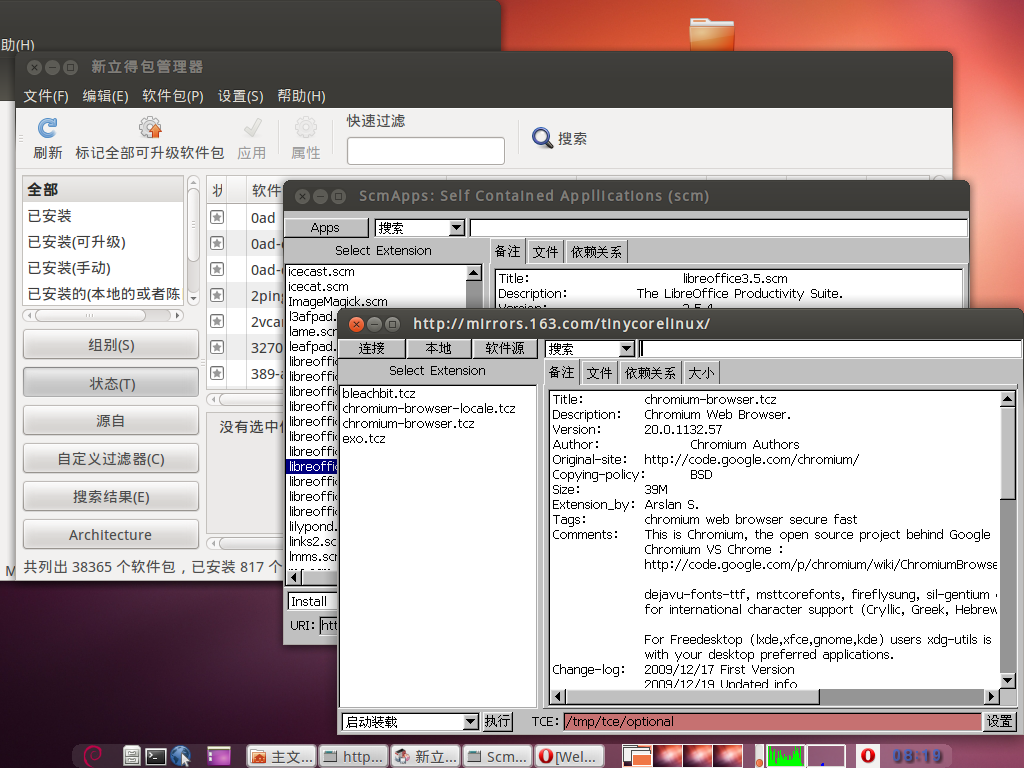Click the 搜索结果(E) button
The width and height of the screenshot is (1024, 768).
click(x=111, y=496)
